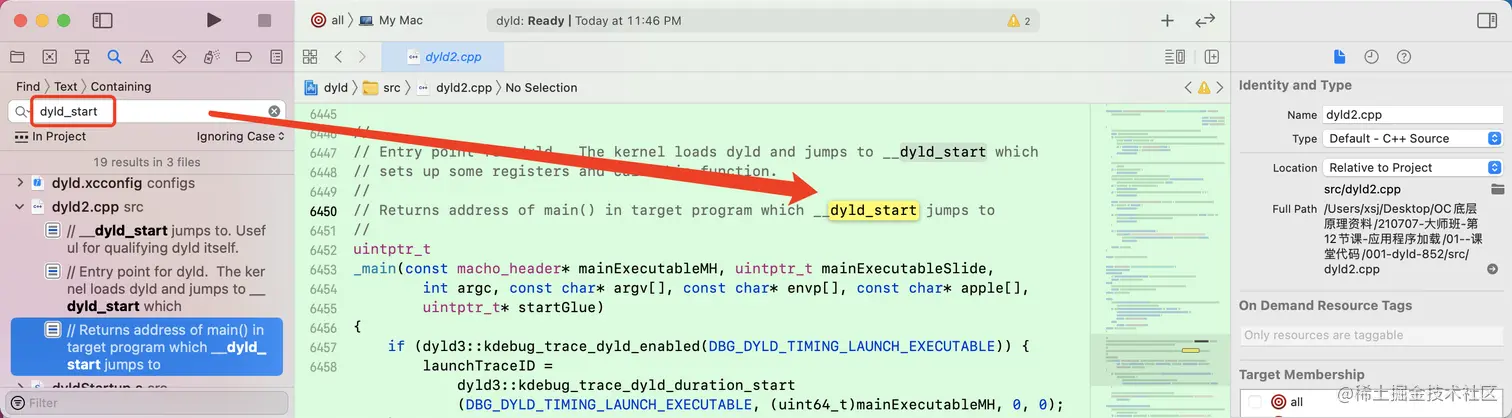
Task: Reveal full path in Finder arrow
Action: click(x=1493, y=269)
